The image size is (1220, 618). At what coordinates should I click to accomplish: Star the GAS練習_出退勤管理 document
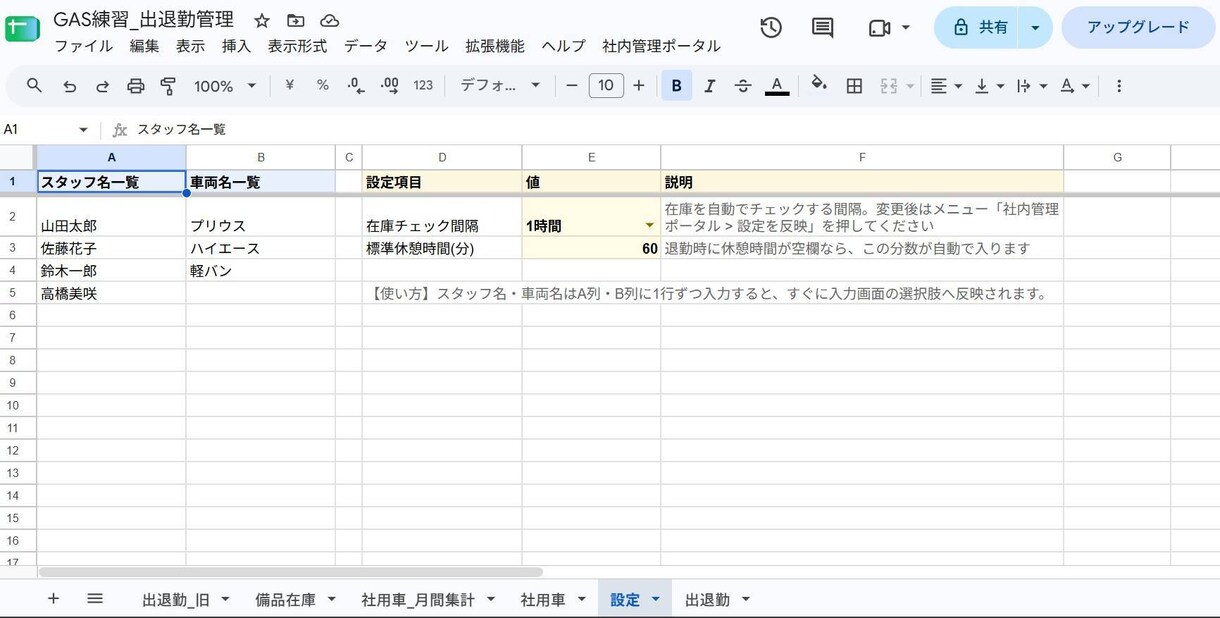point(262,20)
